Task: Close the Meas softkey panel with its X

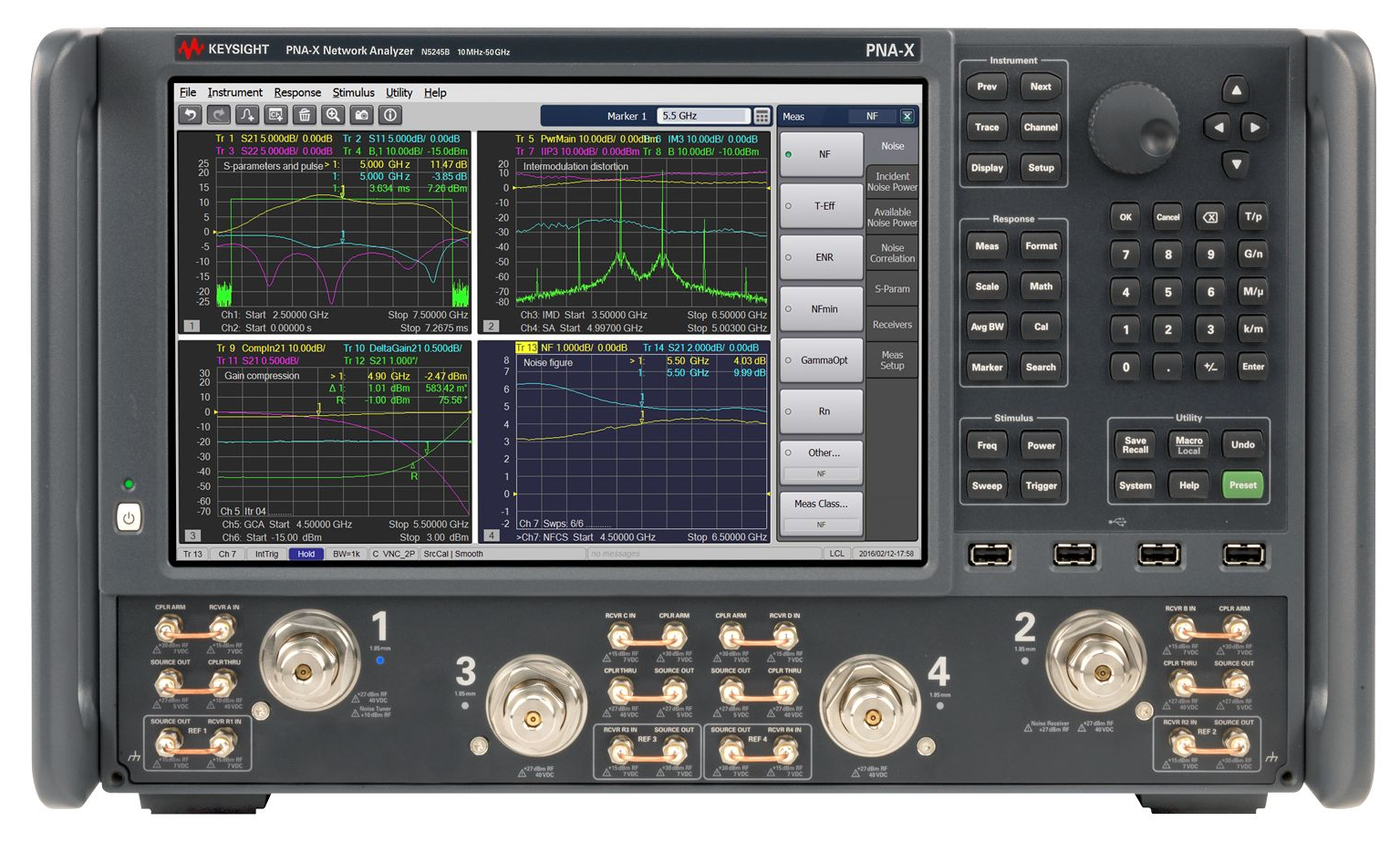Action: (x=907, y=116)
